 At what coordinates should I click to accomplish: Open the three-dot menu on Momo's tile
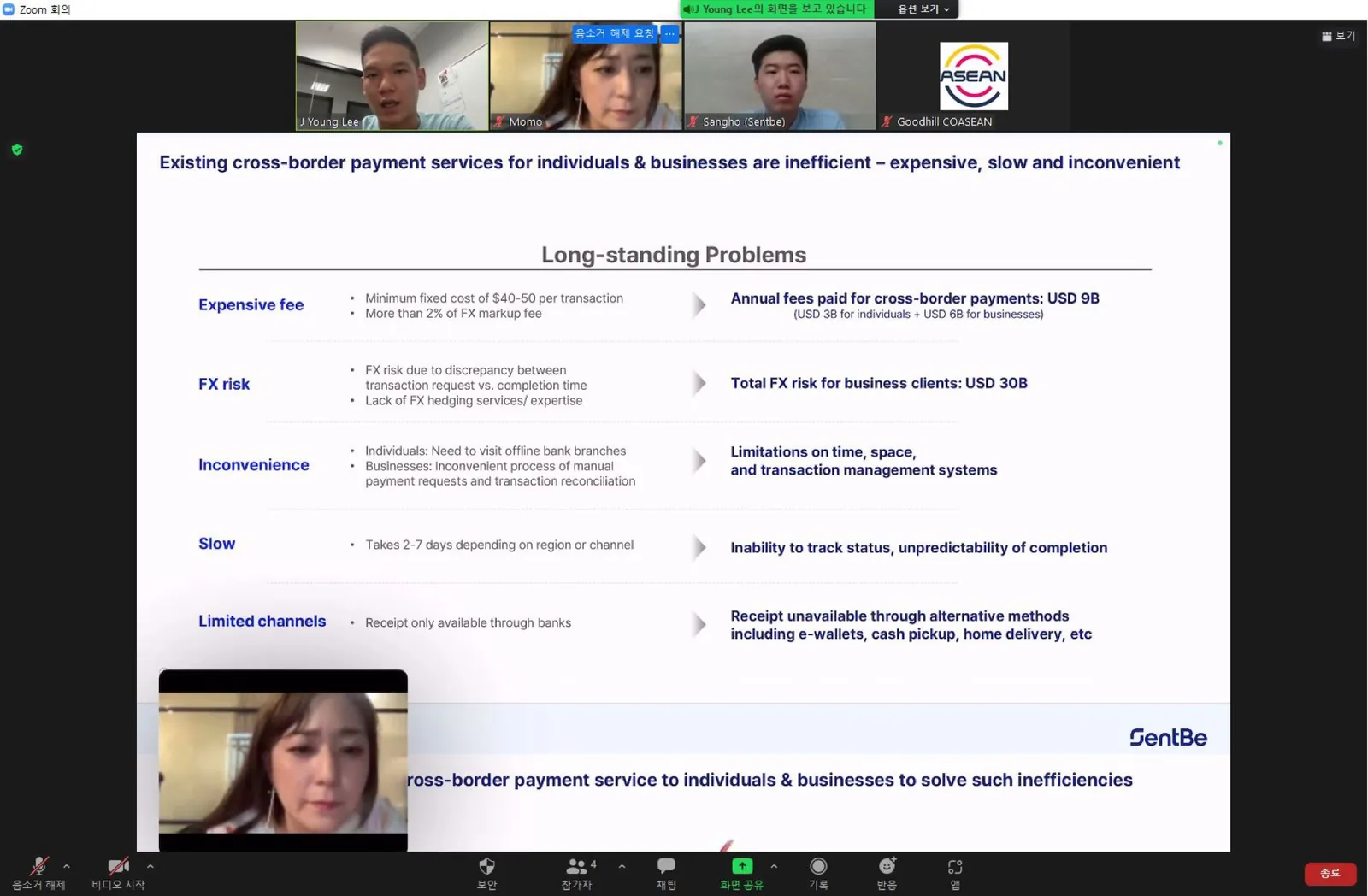[669, 33]
